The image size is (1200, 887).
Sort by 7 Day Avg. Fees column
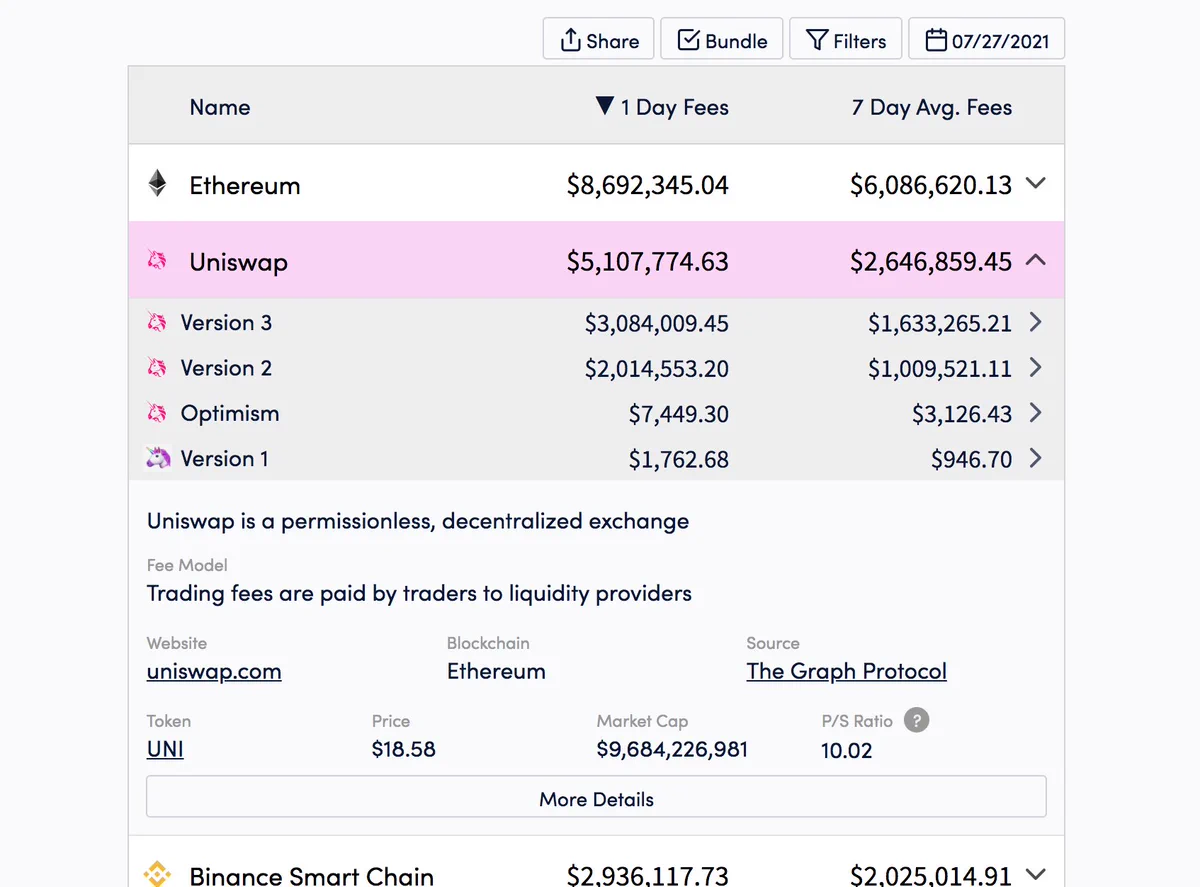(932, 107)
